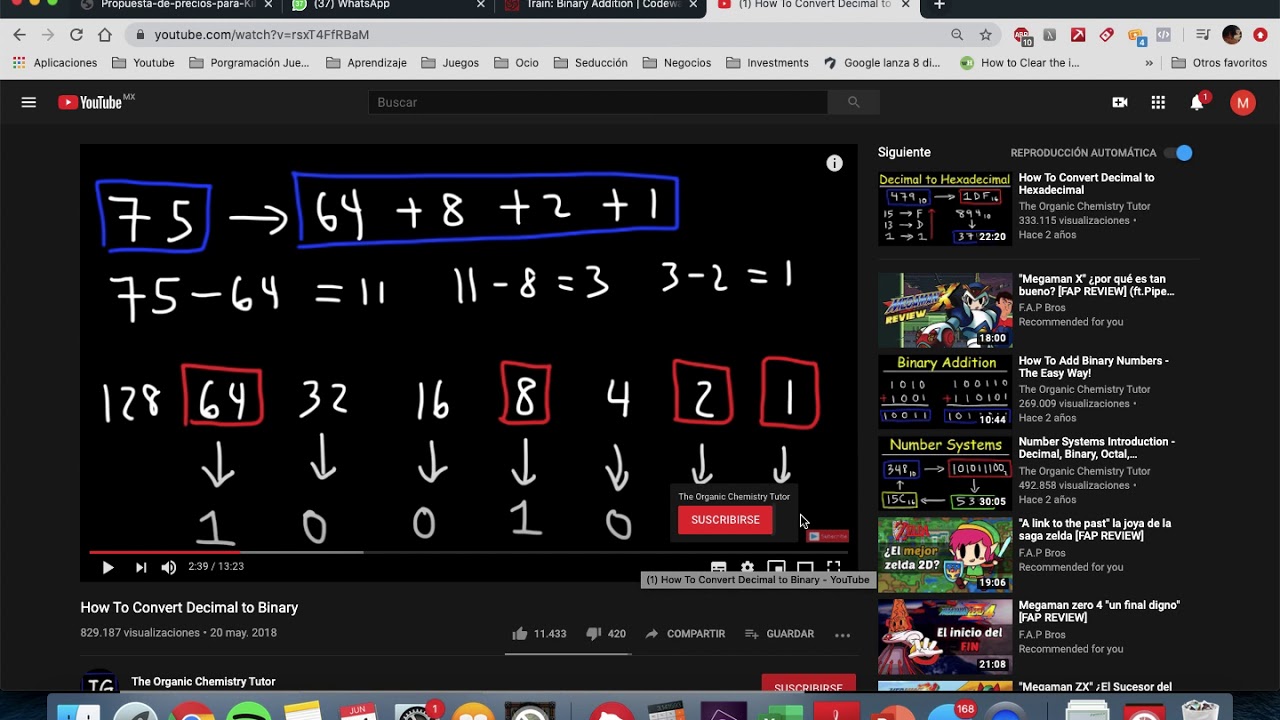1280x720 pixels.
Task: Enter fullscreen mode in video player
Action: point(833,567)
